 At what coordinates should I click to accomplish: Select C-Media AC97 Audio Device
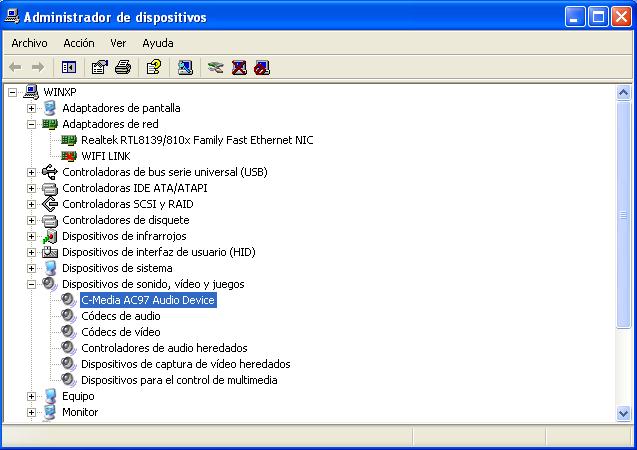148,300
